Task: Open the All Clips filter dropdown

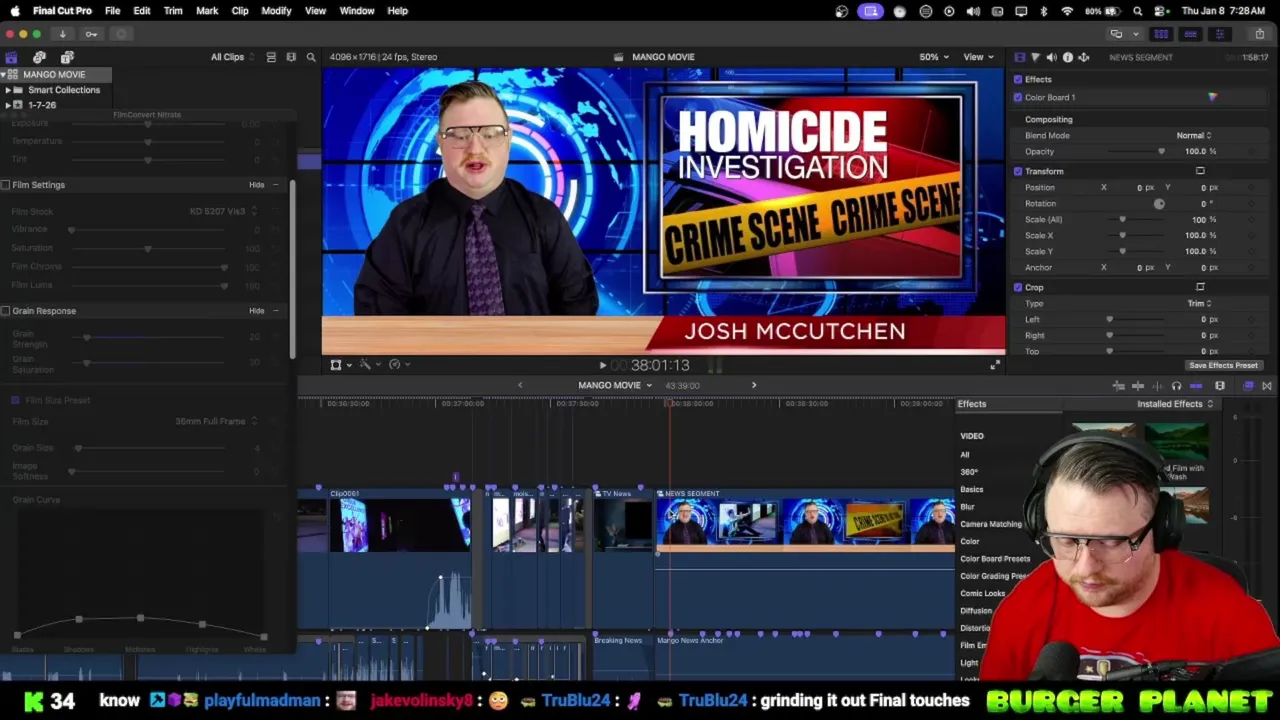Action: tap(233, 57)
